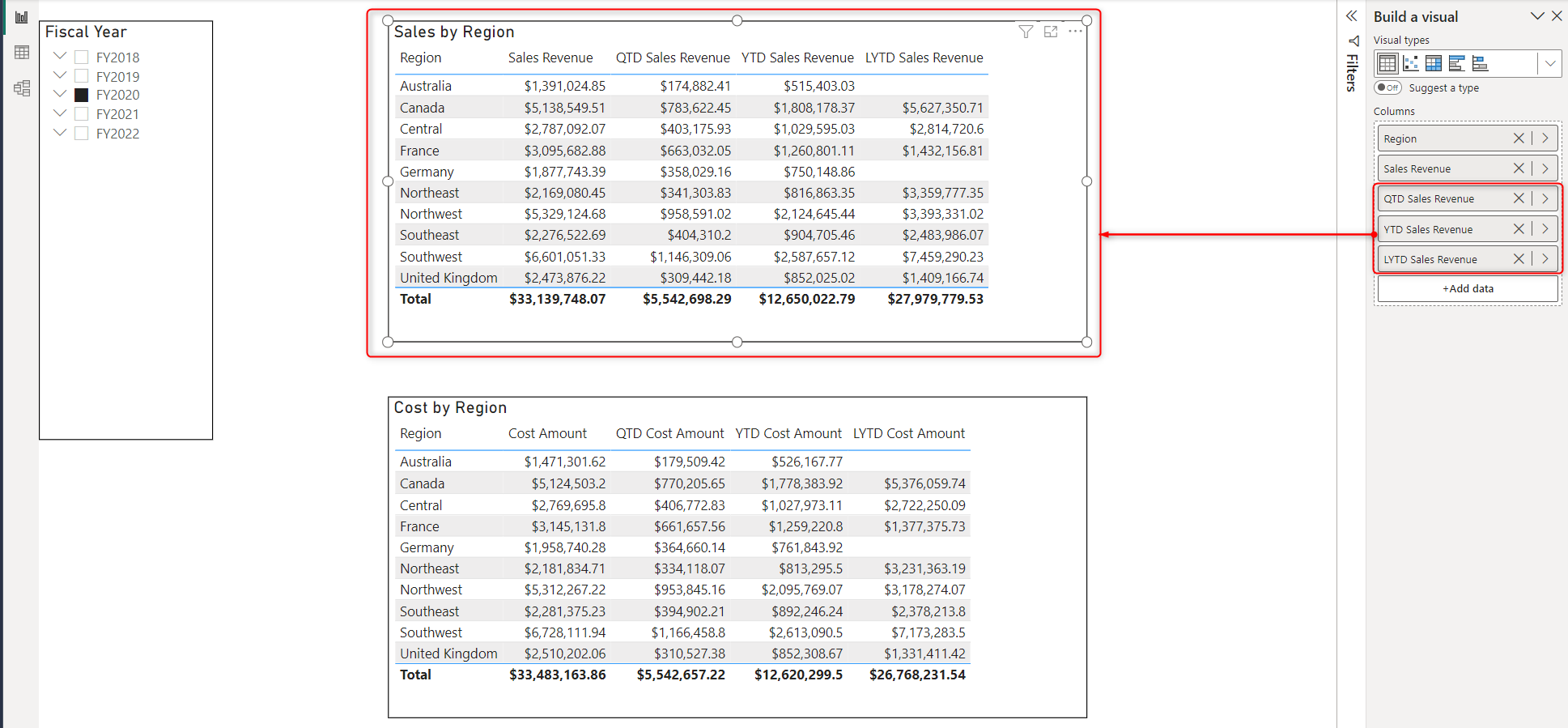The width and height of the screenshot is (1568, 728).
Task: Select the Cost by Region table title
Action: 450,407
